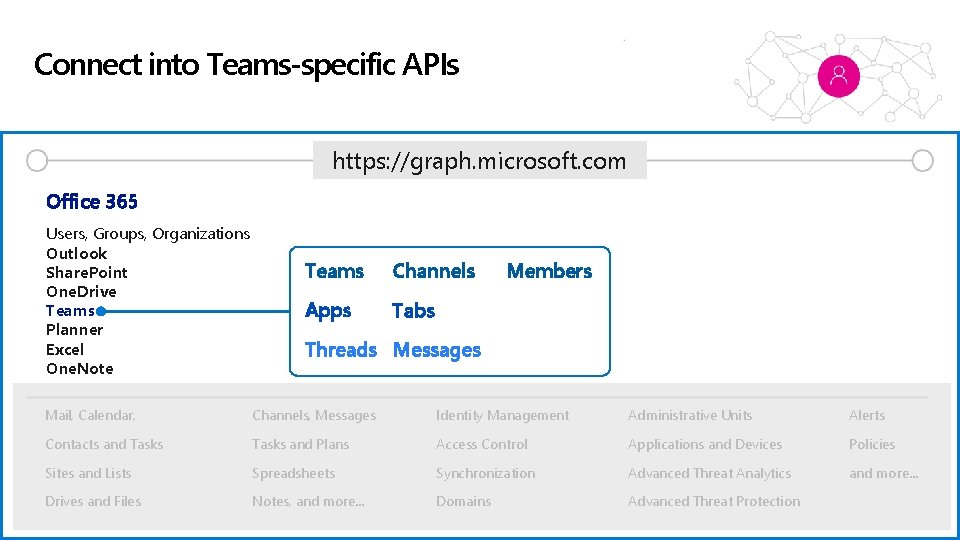Viewport: 960px width, 540px height.
Task: Click the pink user avatar icon
Action: (839, 76)
